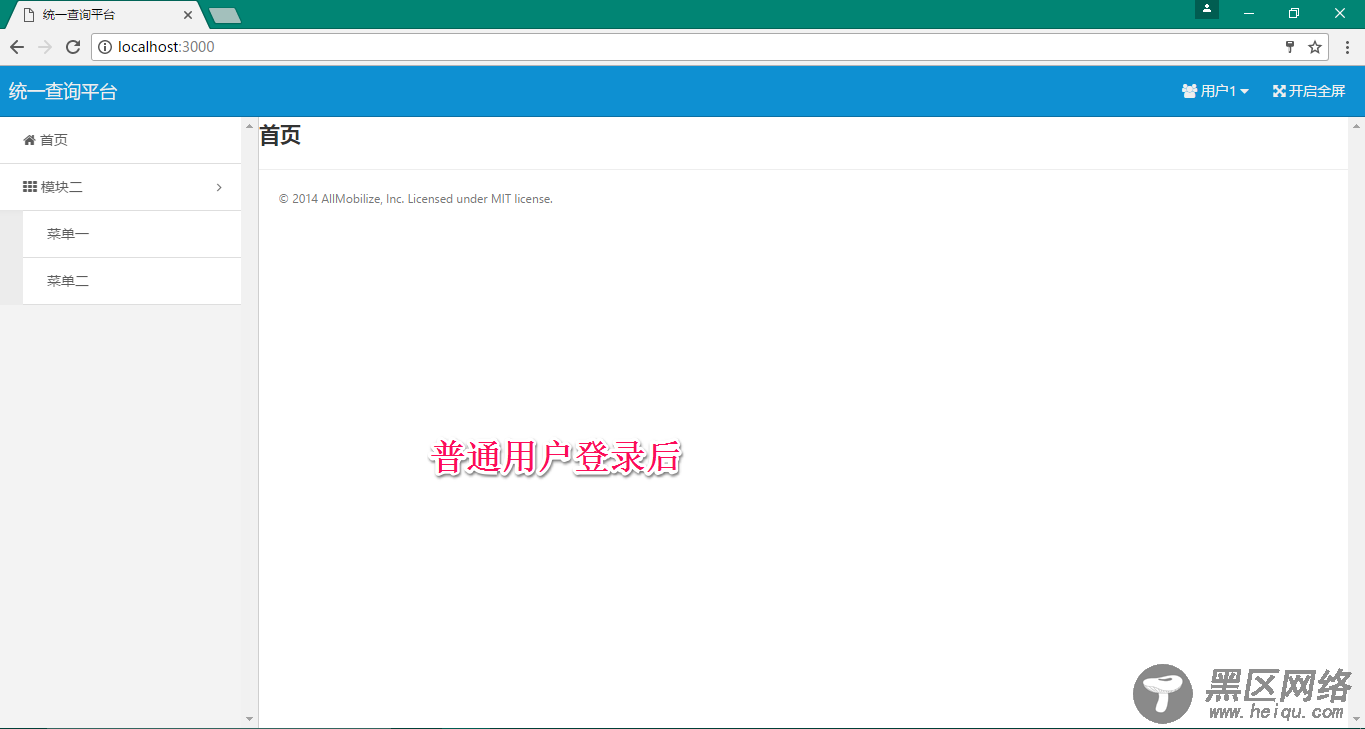The image size is (1365, 729).
Task: Click the 用户1 account label
Action: tap(1218, 91)
